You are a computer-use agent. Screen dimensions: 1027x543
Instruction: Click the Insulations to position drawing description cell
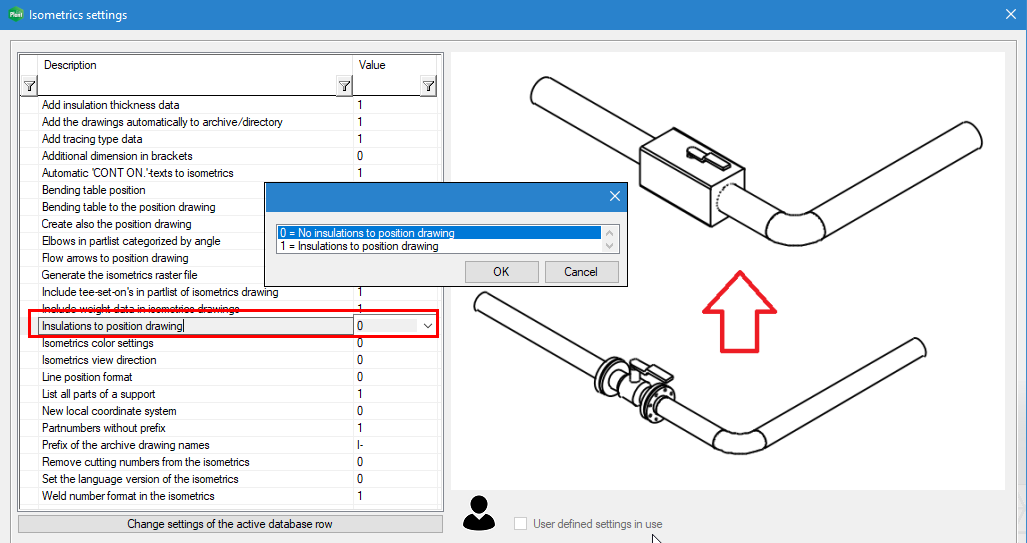point(196,326)
